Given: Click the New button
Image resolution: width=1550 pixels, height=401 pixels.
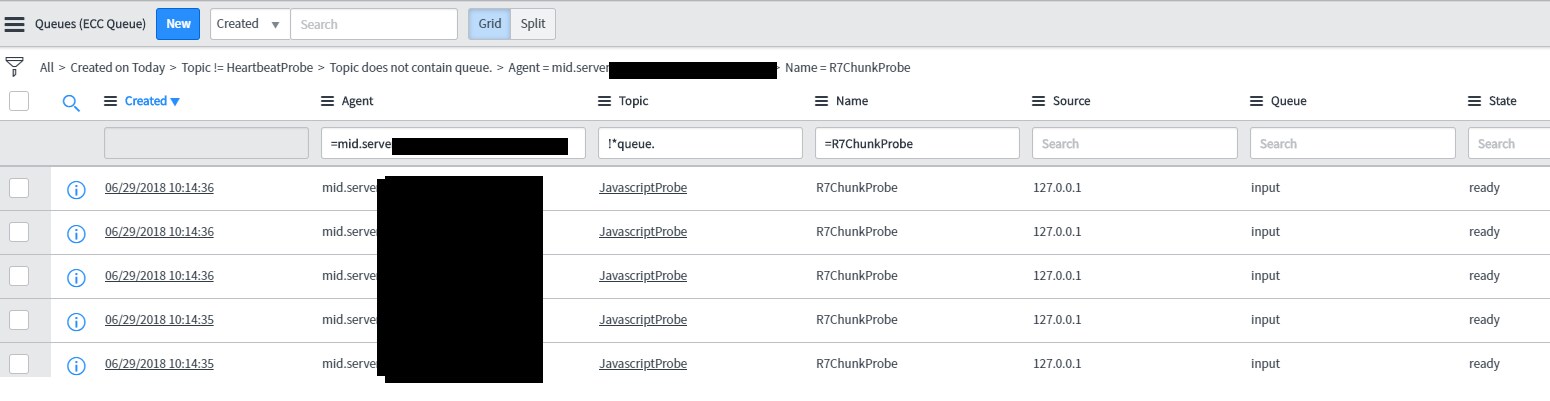Looking at the screenshot, I should 178,24.
